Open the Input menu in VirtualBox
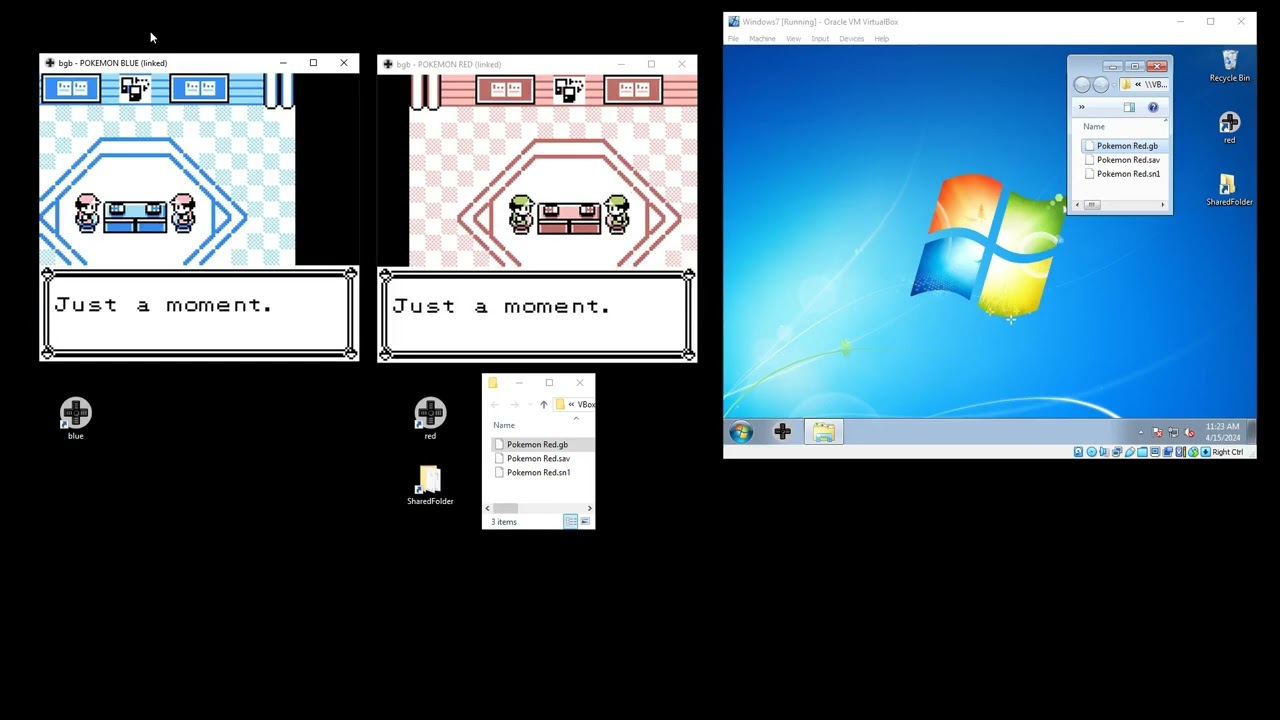The height and width of the screenshot is (720, 1280). point(820,38)
